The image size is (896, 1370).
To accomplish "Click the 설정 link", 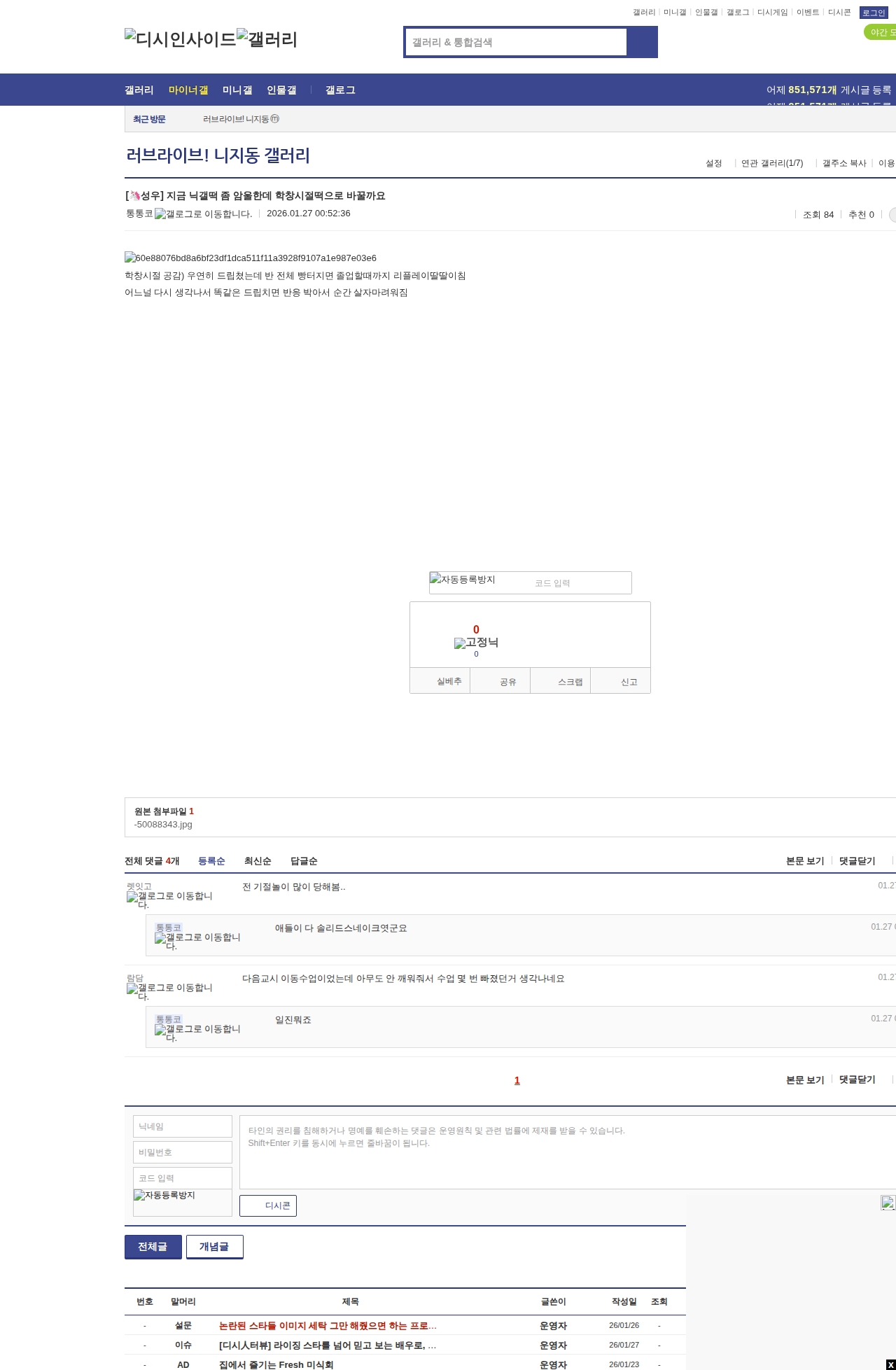I will [713, 163].
